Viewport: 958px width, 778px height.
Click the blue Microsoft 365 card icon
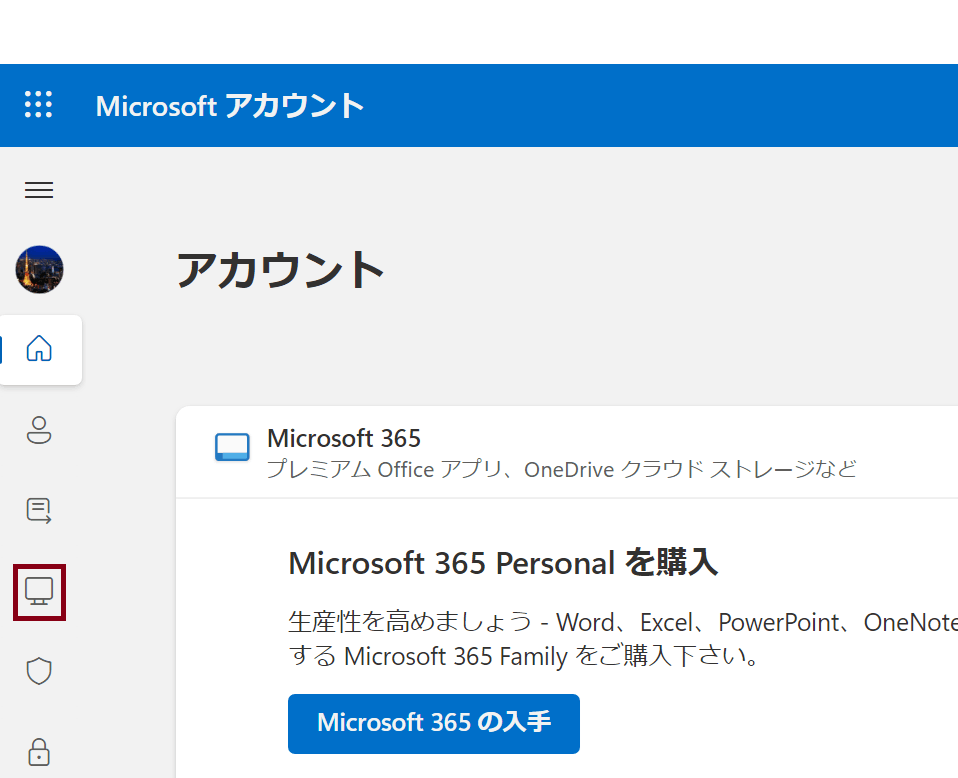tap(232, 447)
